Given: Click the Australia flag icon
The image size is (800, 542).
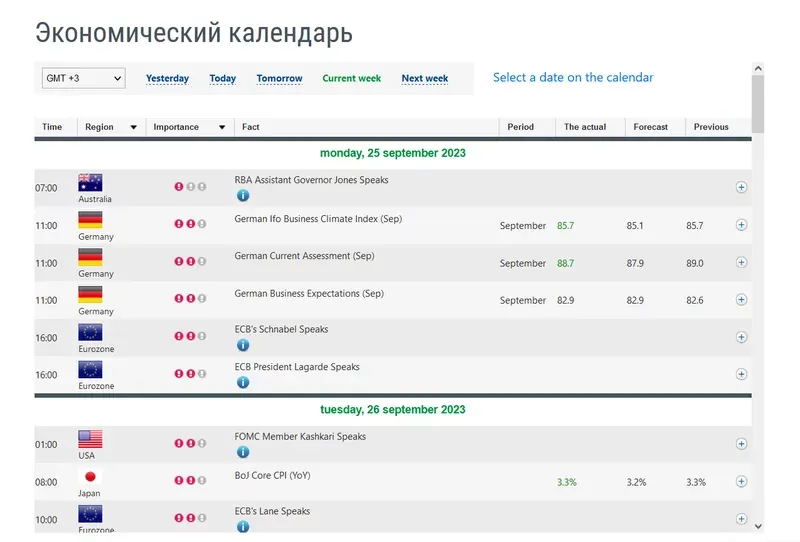Looking at the screenshot, I should pyautogui.click(x=90, y=183).
